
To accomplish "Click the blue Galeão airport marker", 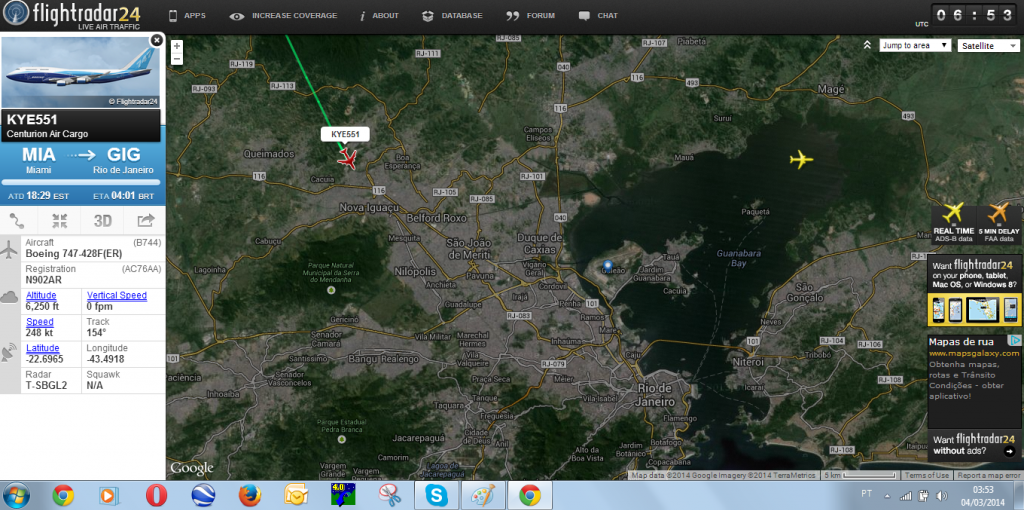I will [608, 265].
